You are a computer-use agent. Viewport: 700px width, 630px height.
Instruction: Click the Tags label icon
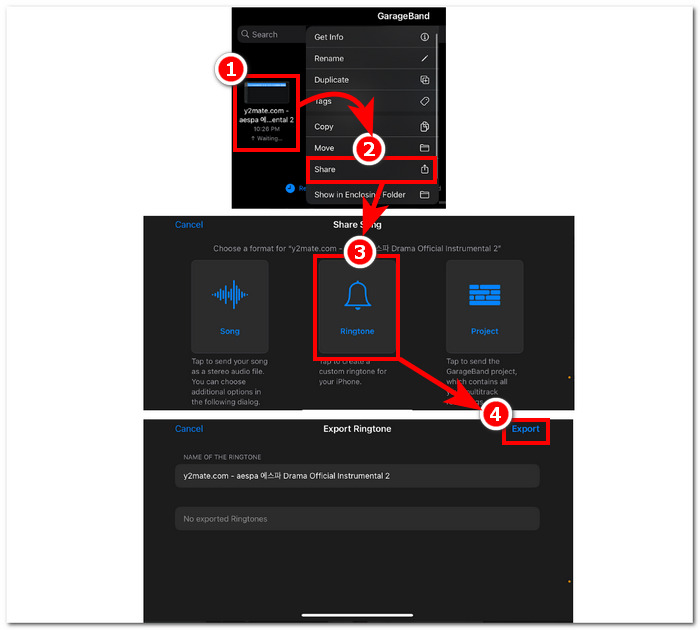tap(425, 101)
